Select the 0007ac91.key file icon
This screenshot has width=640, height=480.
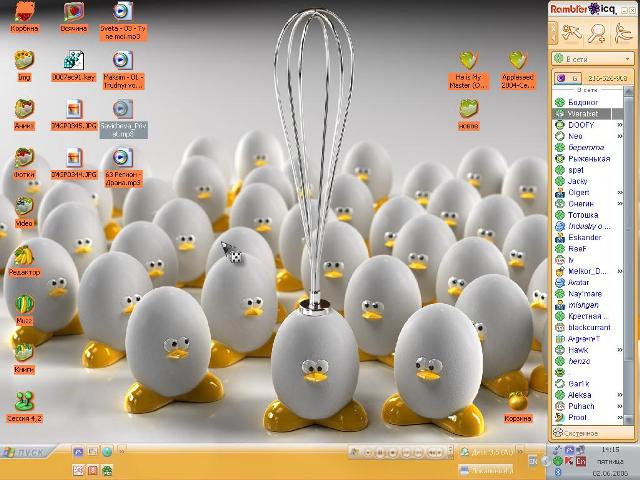click(x=74, y=66)
